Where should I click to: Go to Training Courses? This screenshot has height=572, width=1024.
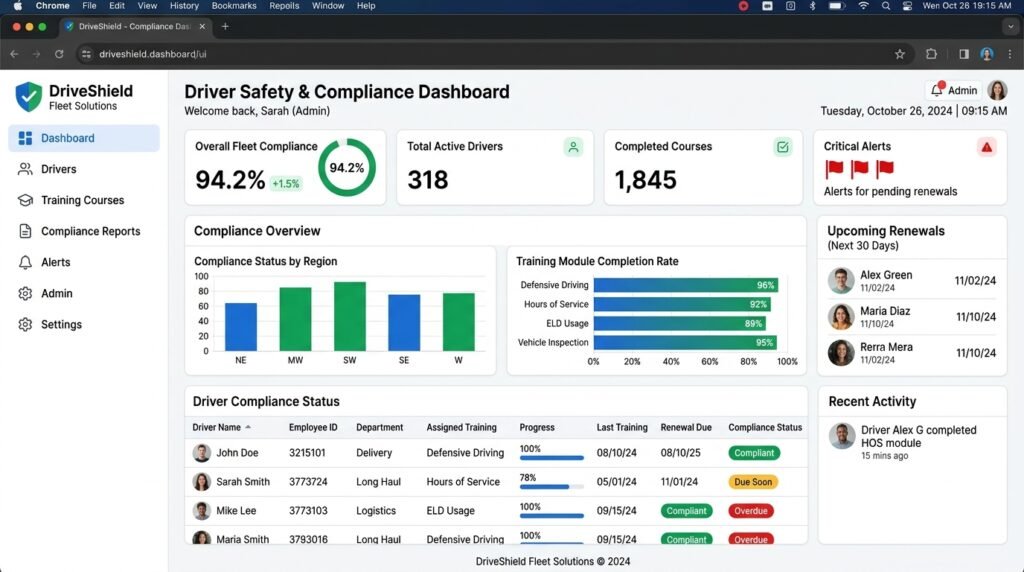pyautogui.click(x=84, y=200)
